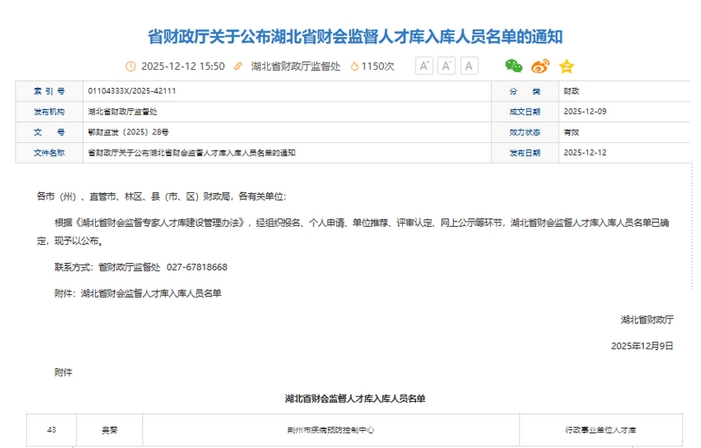This screenshot has height=448, width=701.
Task: Select index number 01104333X/2025-42111
Action: (130, 90)
